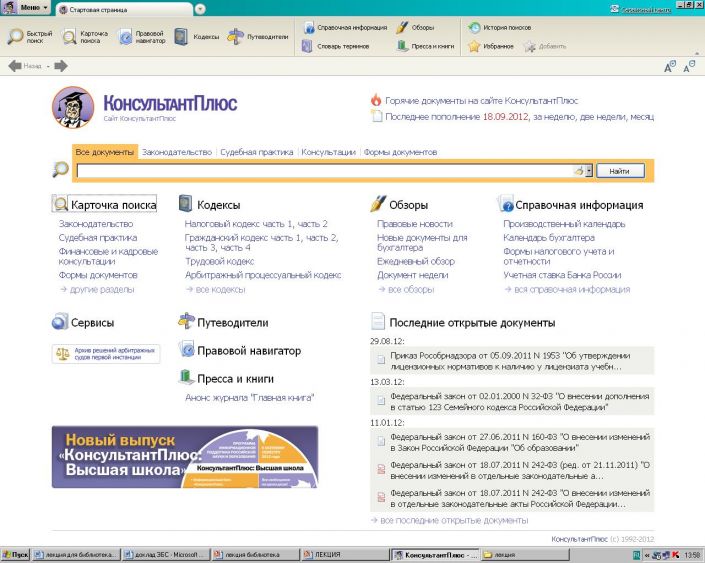Open Обзоры in the top toolbar
This screenshot has height=563, width=705.
coord(415,27)
